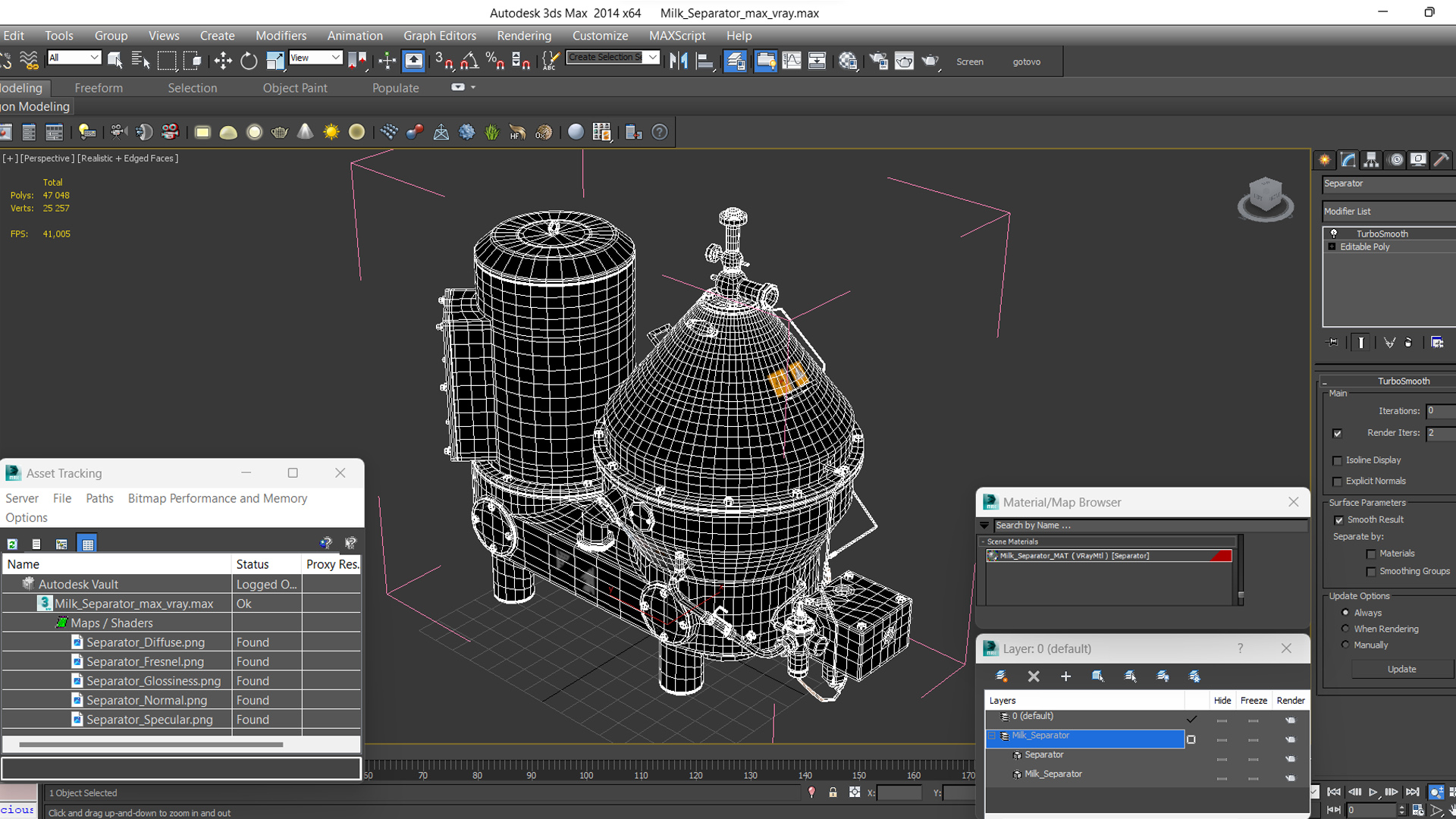
Task: Toggle the Smooth Result checkbox
Action: coord(1339,520)
